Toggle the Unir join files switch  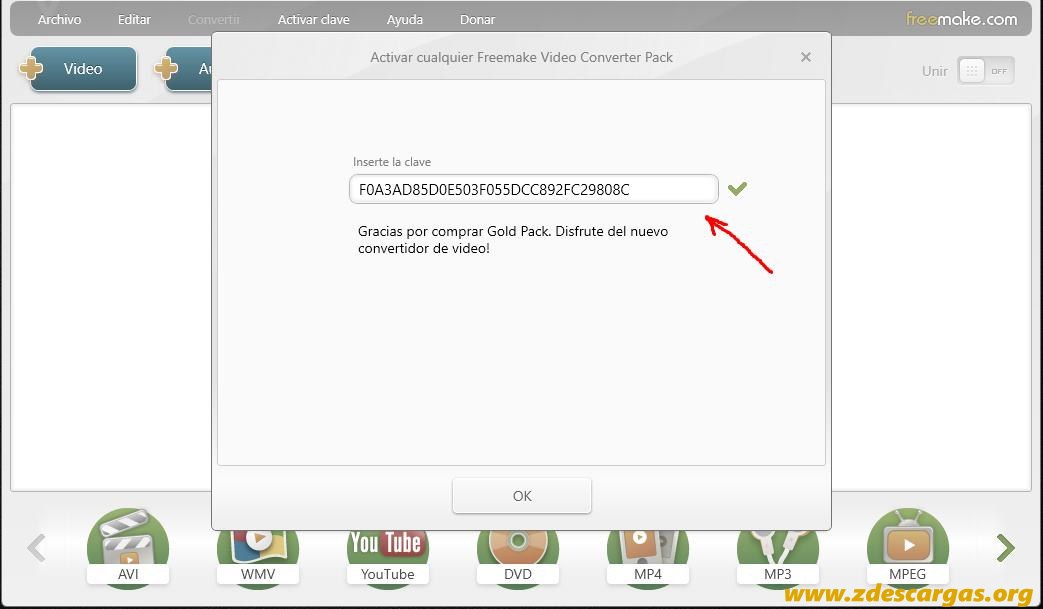pos(986,70)
